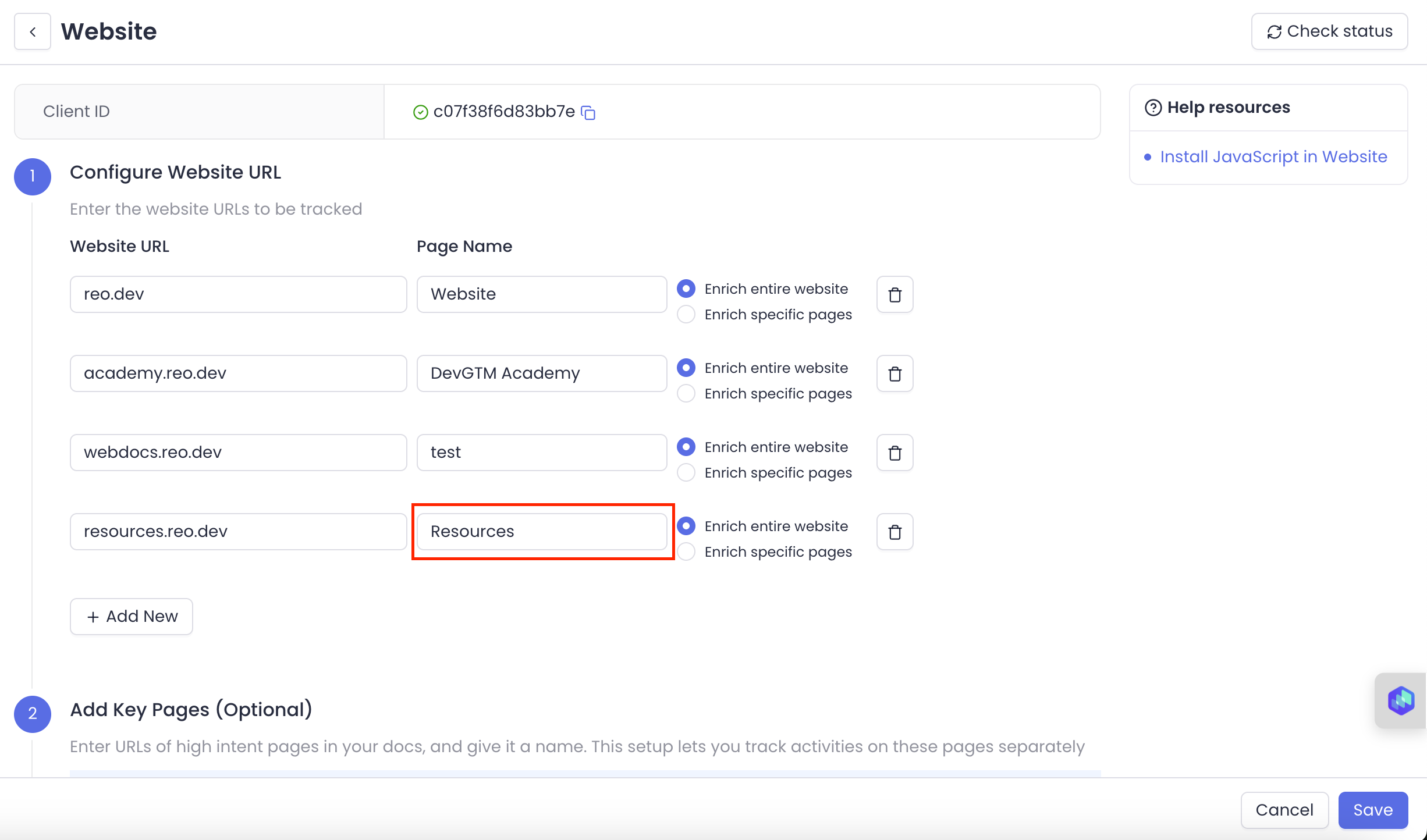1427x840 pixels.
Task: Select Enrich specific pages for resources.reo.dev
Action: 686,552
